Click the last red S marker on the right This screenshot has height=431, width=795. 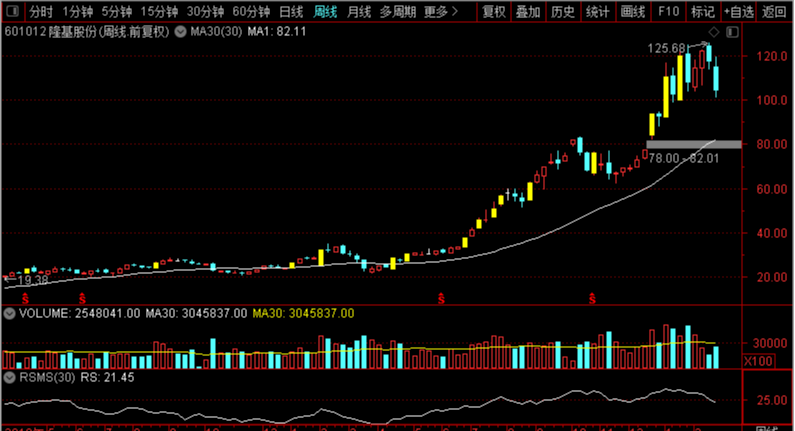pyautogui.click(x=593, y=298)
